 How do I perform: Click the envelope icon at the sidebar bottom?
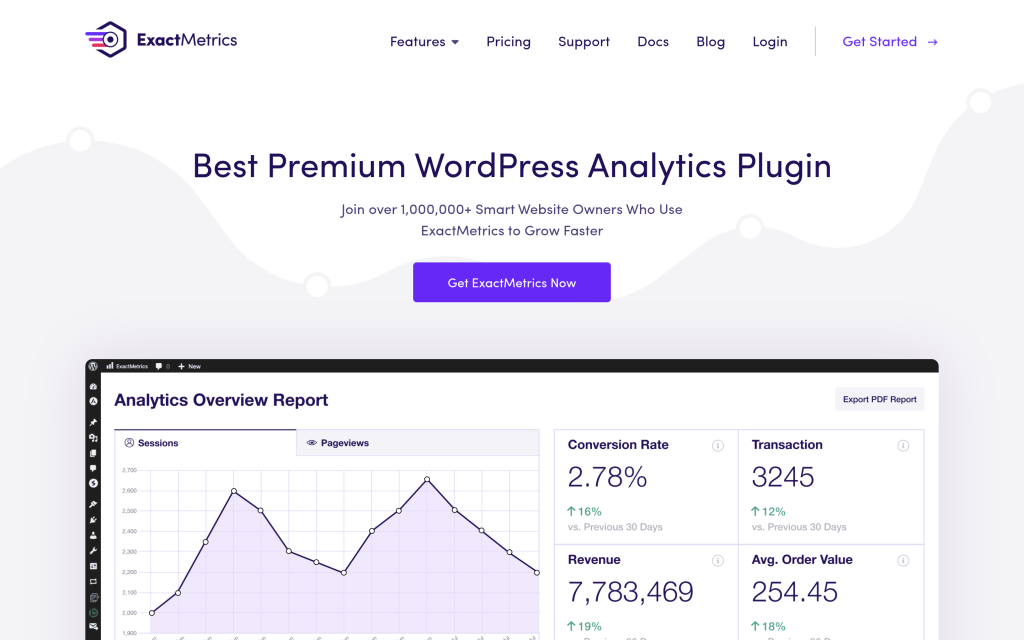point(93,626)
